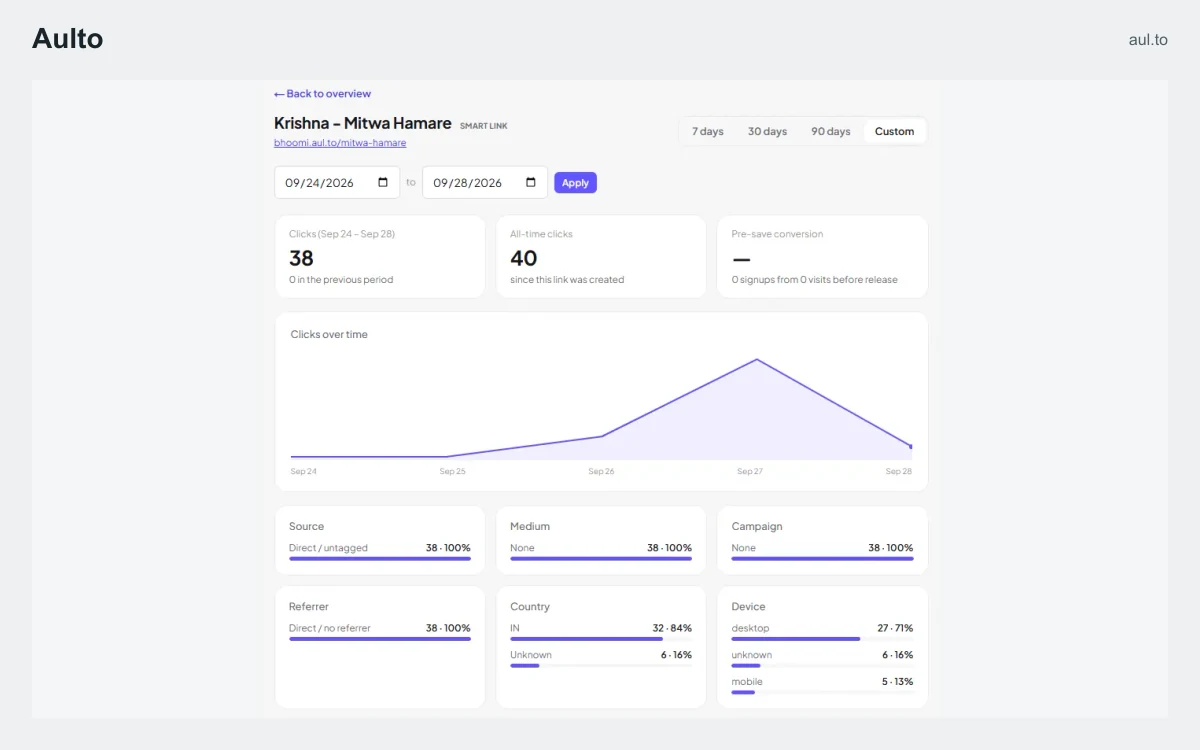Viewport: 1200px width, 750px height.
Task: Click the Device mobile progress bar
Action: (x=822, y=692)
